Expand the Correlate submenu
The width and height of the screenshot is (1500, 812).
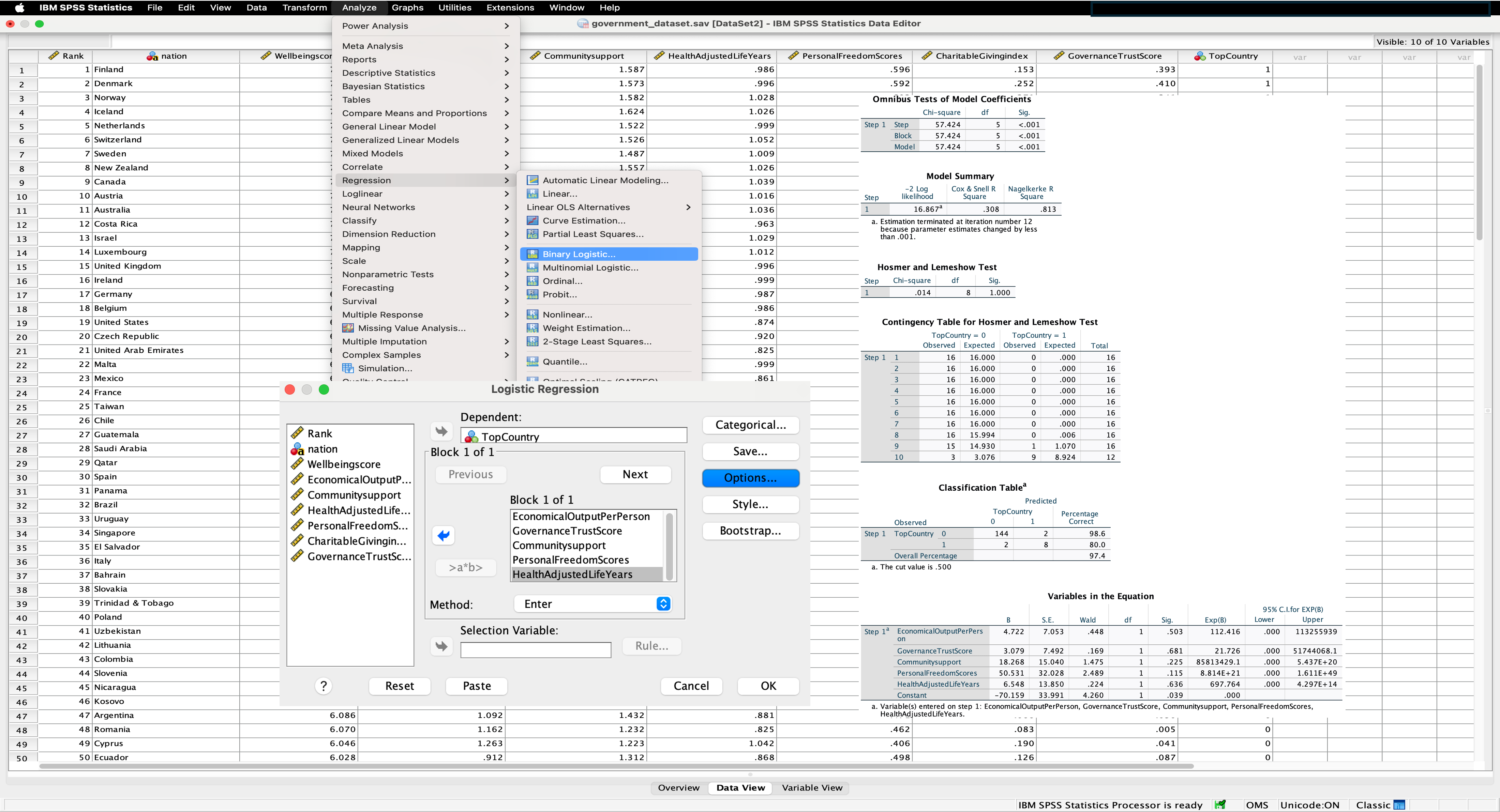pos(425,167)
